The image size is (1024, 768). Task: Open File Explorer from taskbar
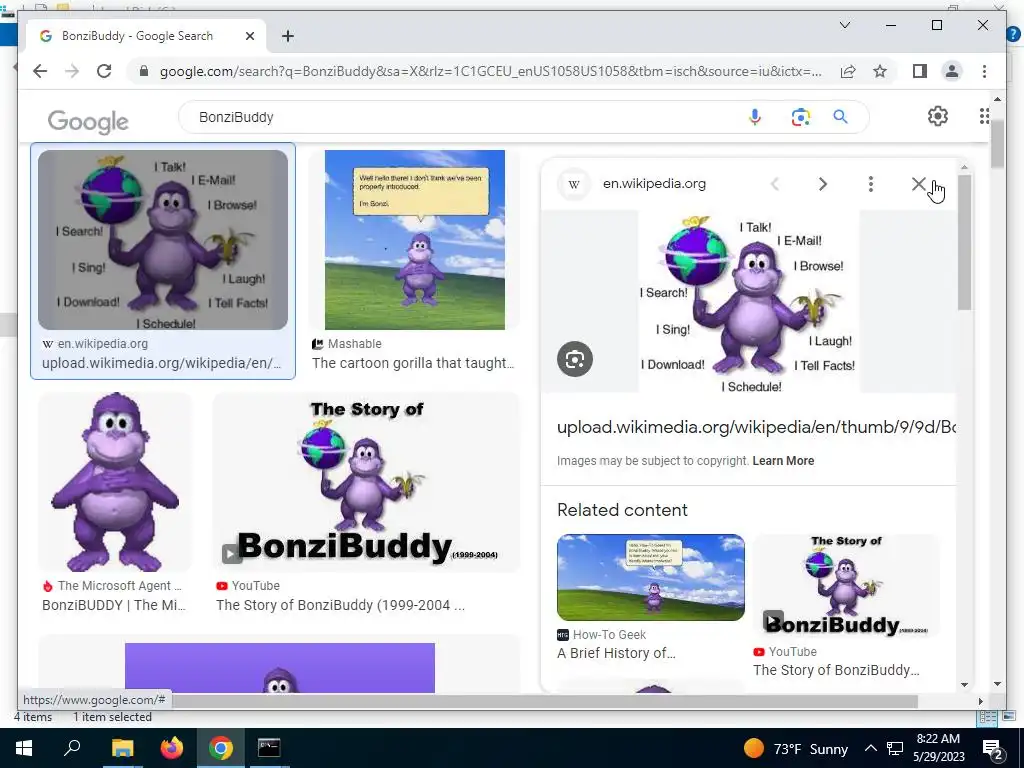(121, 748)
